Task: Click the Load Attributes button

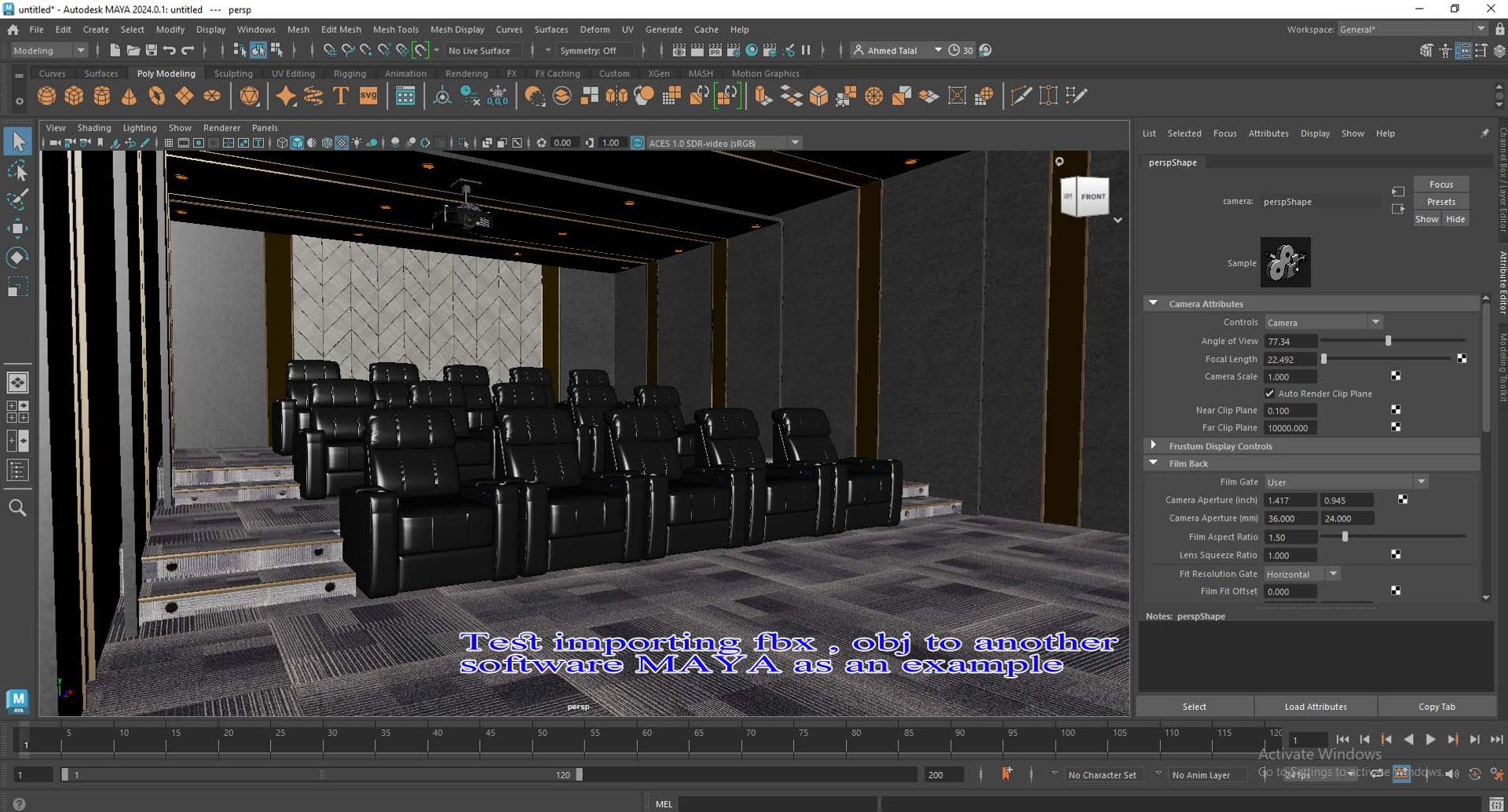Action: (1316, 706)
